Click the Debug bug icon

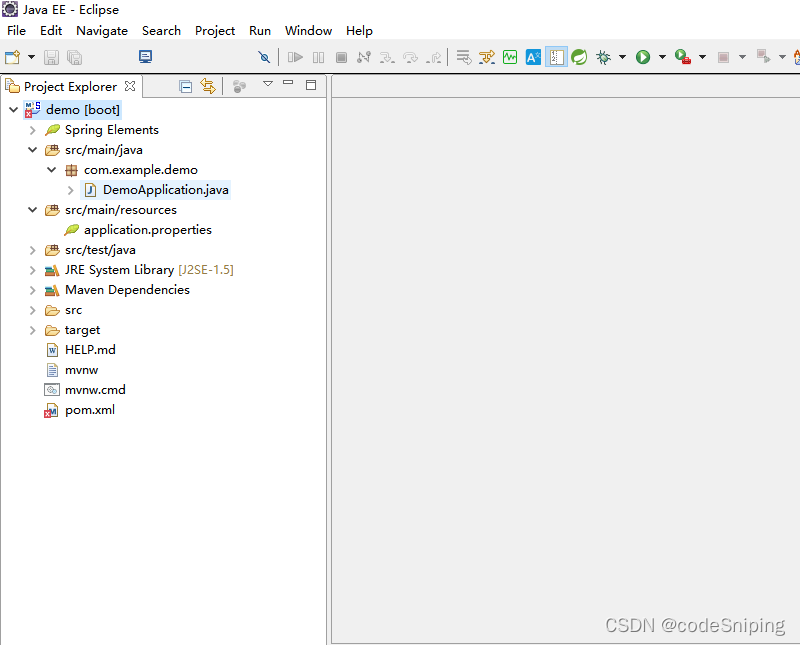click(x=604, y=57)
